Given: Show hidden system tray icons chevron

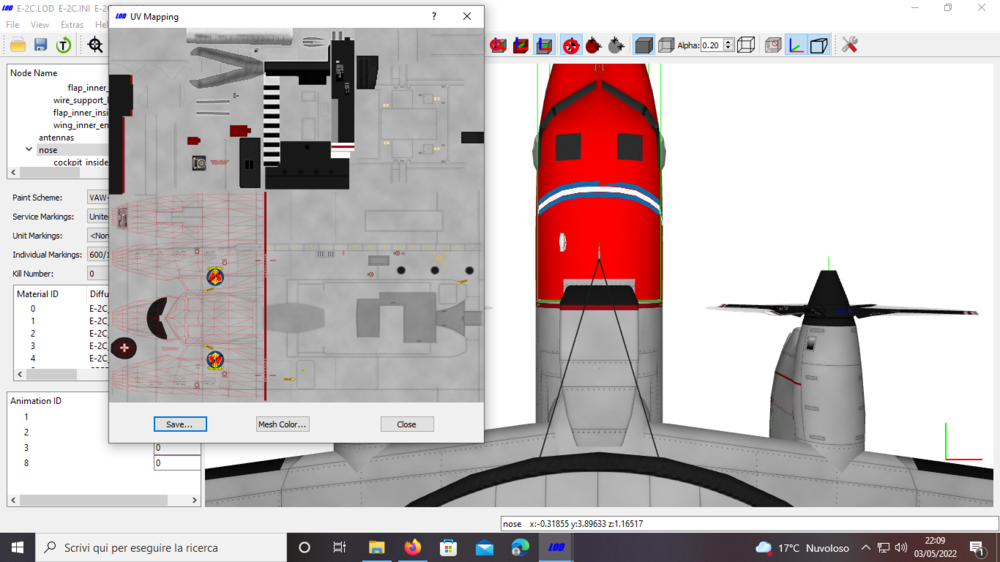Looking at the screenshot, I should point(865,548).
